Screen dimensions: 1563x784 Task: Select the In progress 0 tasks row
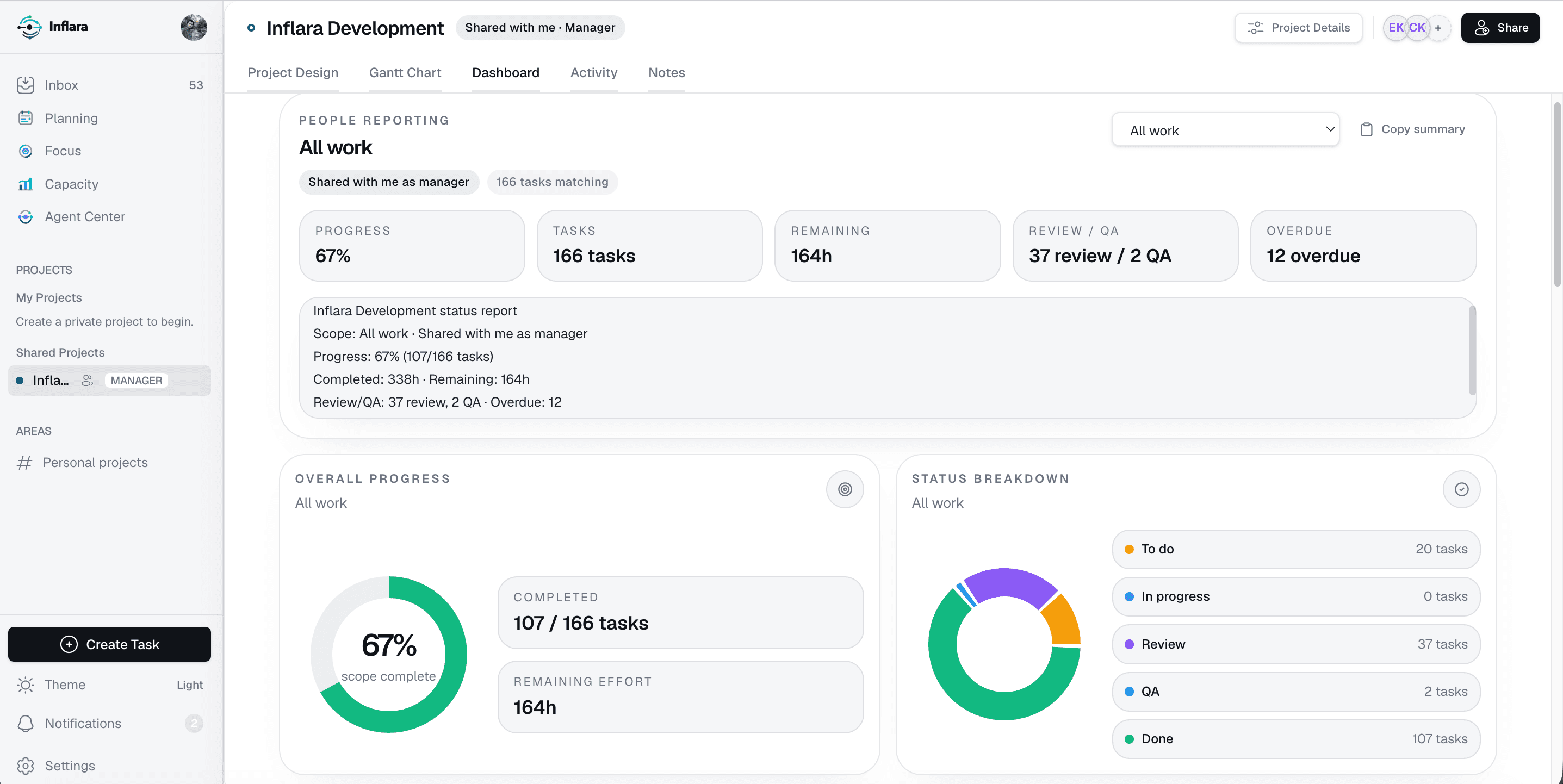1296,596
